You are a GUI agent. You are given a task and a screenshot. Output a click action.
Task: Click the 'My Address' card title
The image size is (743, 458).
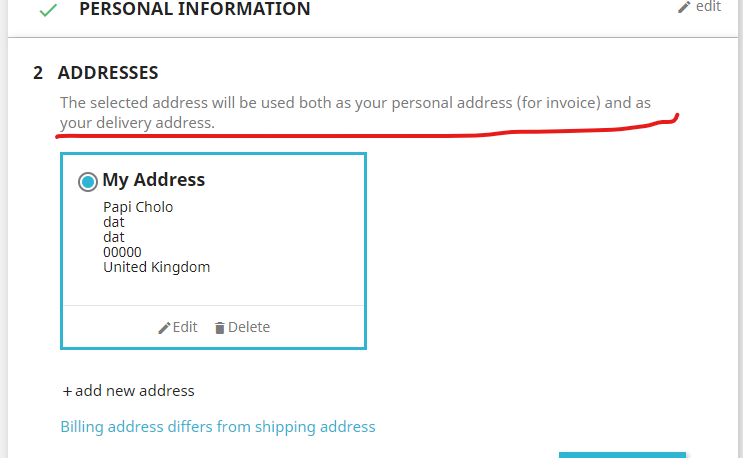[x=154, y=180]
